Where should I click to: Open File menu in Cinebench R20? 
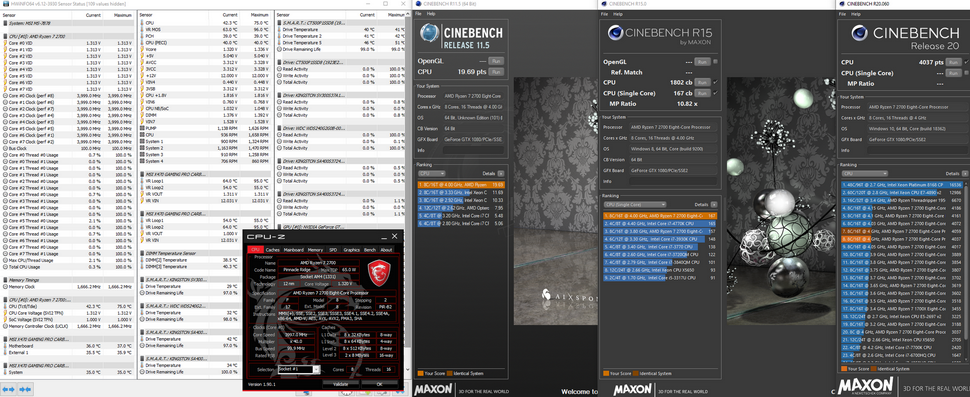point(842,14)
